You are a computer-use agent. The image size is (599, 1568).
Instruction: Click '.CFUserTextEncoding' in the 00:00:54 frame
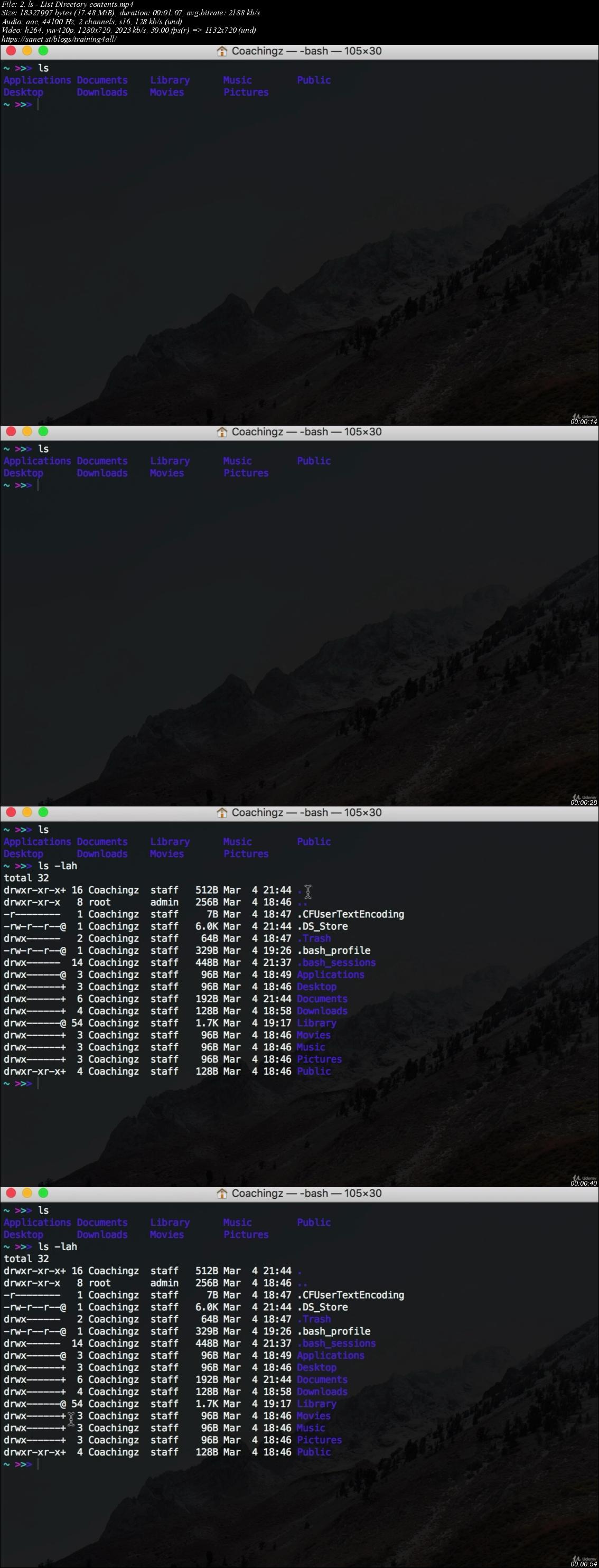(351, 1294)
